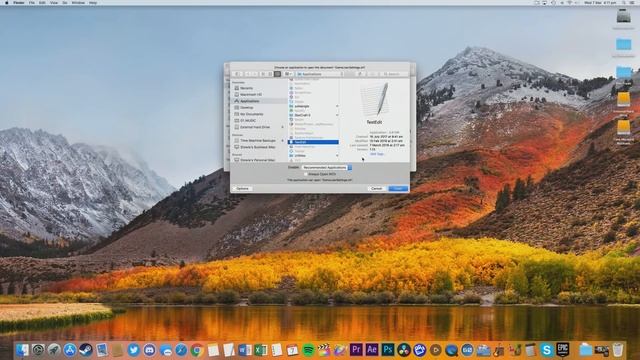Open the File menu

coord(31,2)
